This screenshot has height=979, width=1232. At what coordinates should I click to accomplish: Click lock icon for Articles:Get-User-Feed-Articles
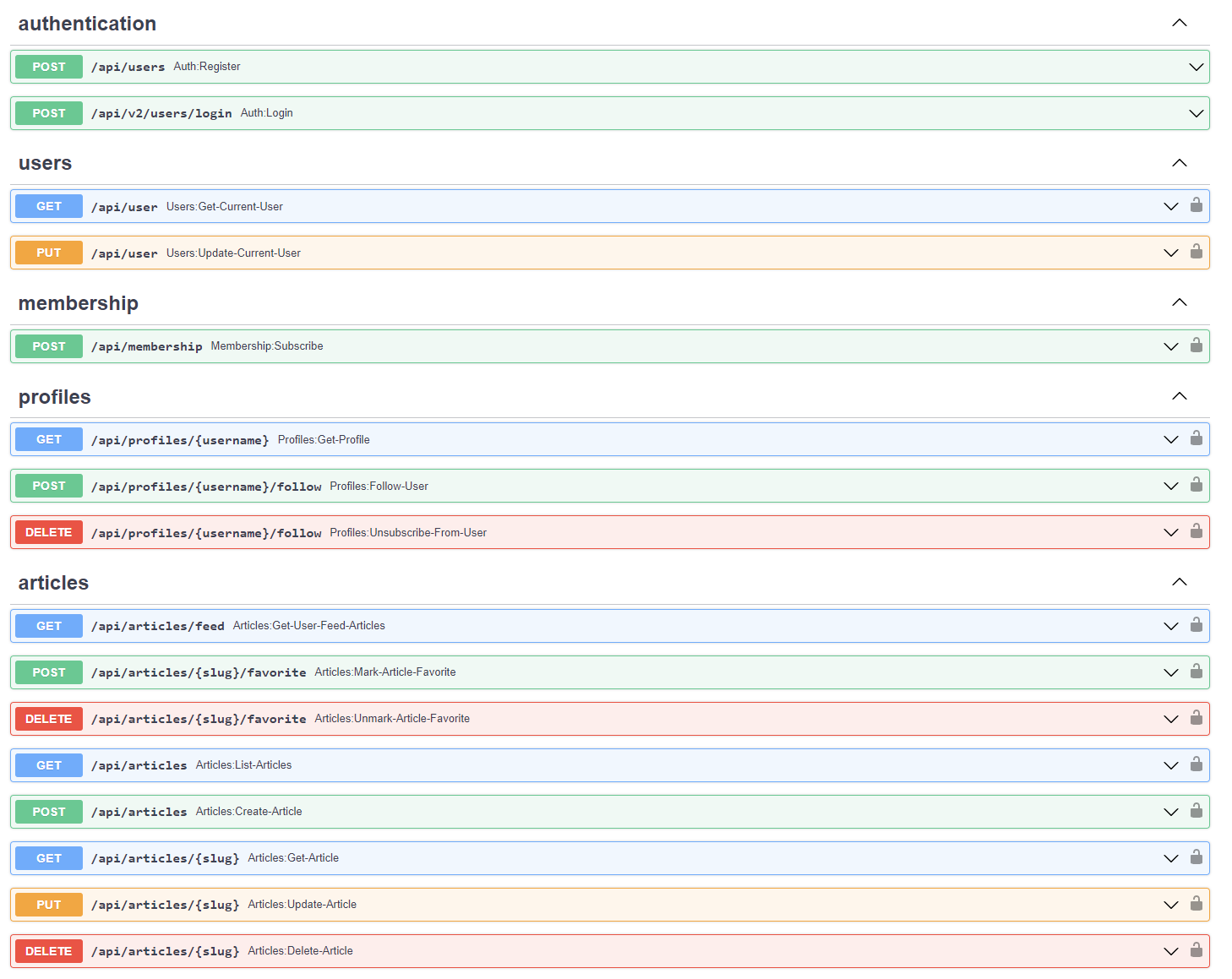click(x=1197, y=625)
